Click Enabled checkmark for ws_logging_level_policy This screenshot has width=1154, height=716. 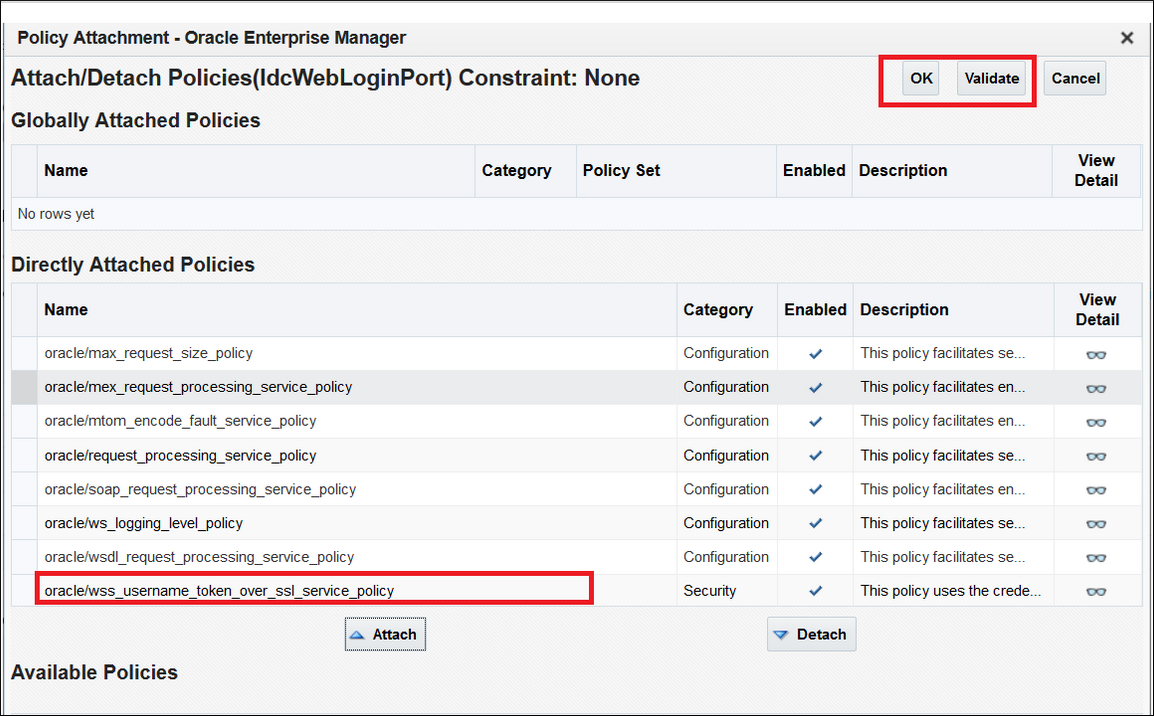coord(815,523)
